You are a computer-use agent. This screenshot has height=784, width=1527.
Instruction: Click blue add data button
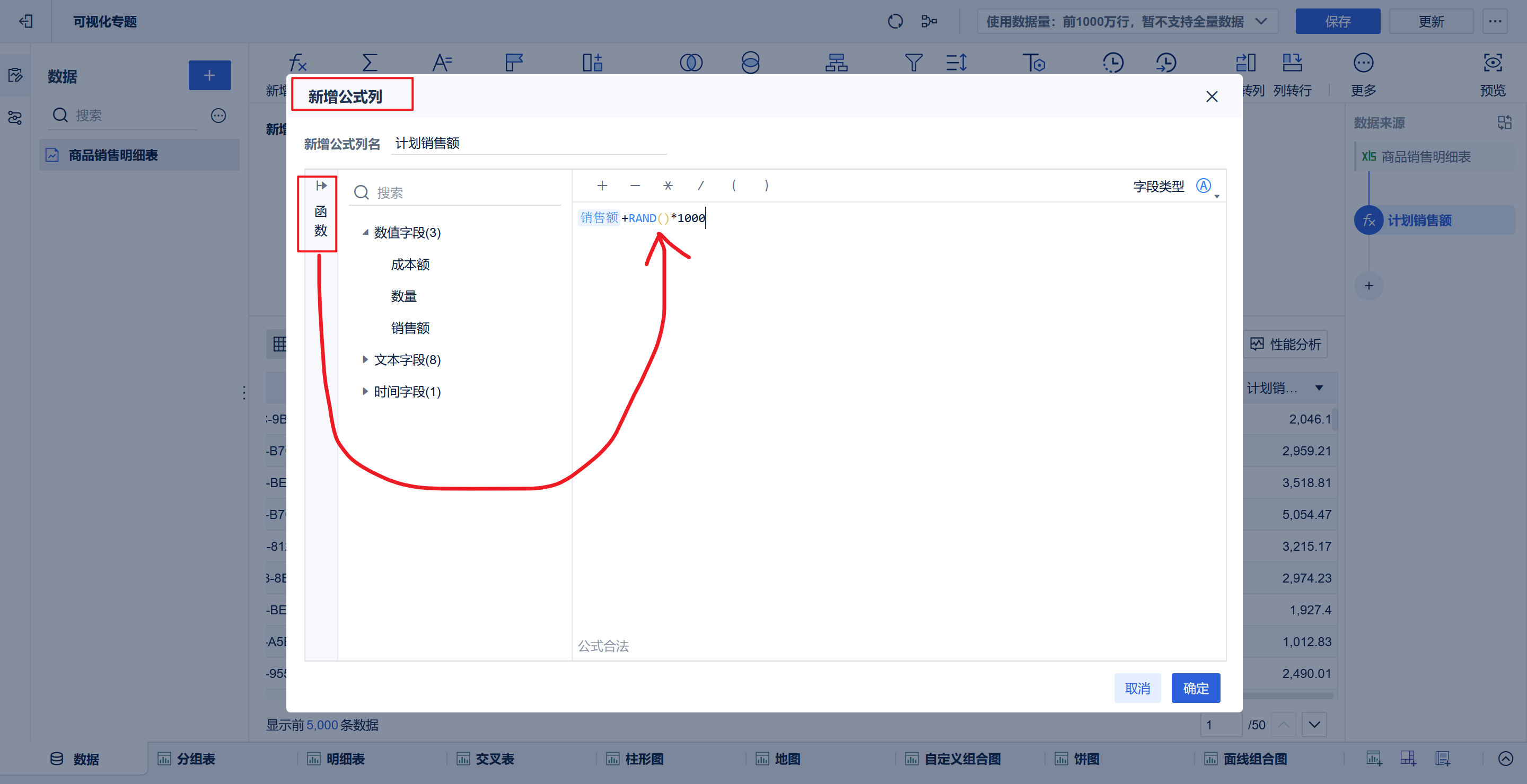pyautogui.click(x=209, y=75)
